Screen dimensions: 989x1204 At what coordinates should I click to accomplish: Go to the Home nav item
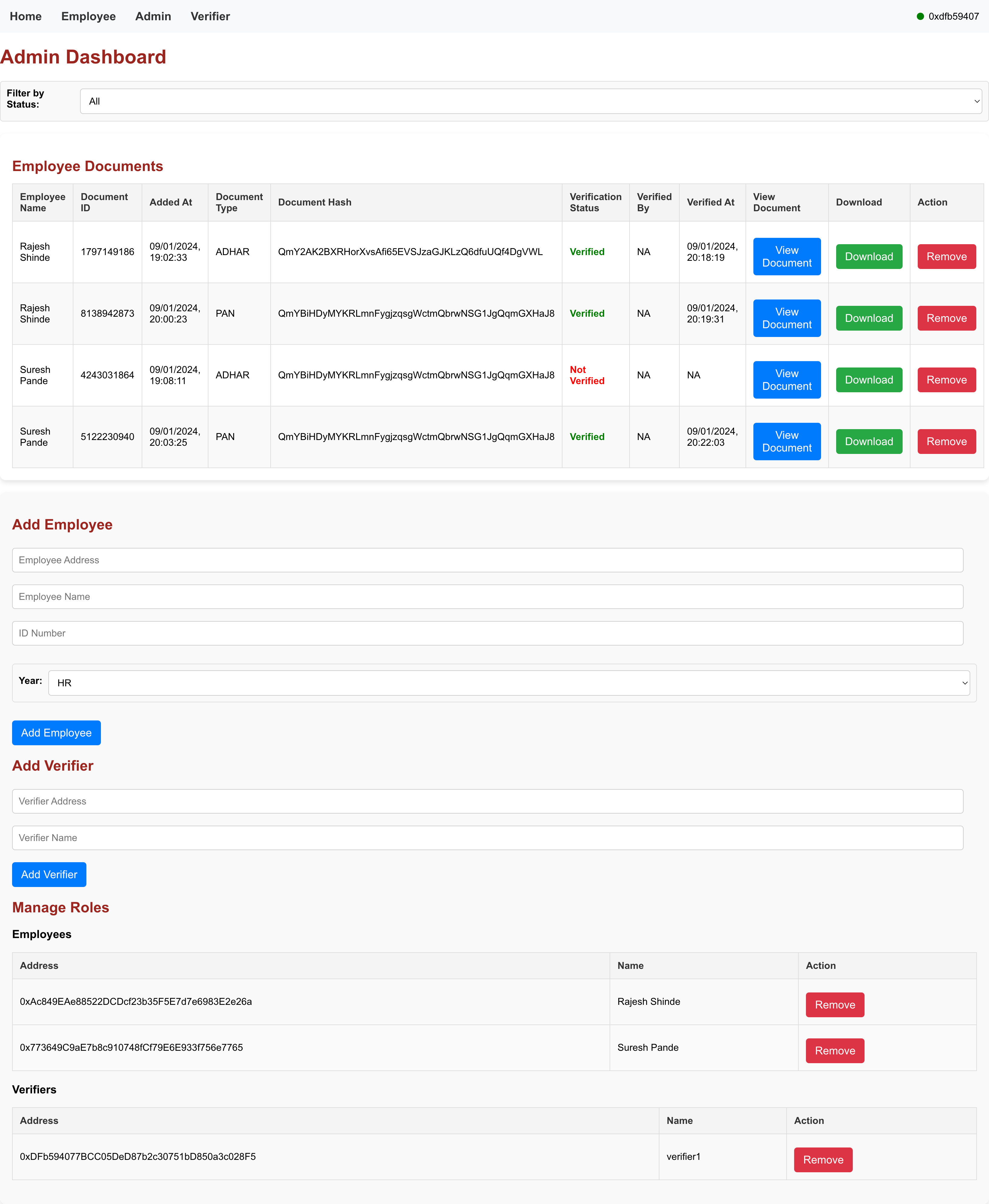(26, 17)
